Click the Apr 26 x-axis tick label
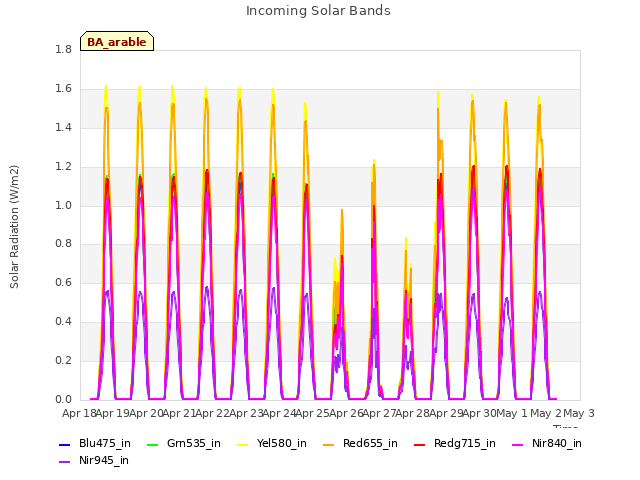Screen dimensions: 640x480 click(346, 413)
